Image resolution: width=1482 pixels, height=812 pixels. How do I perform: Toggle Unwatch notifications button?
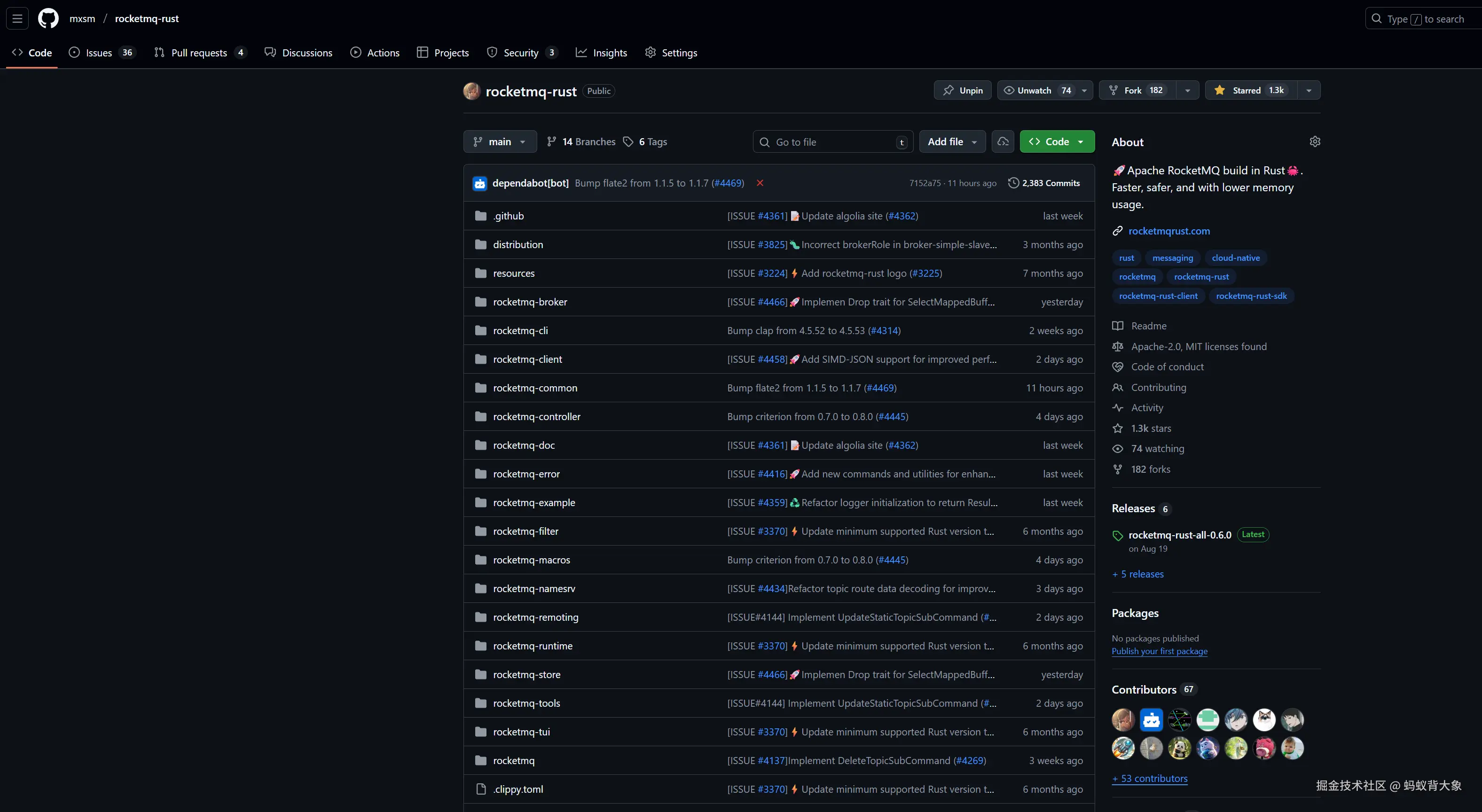tap(1035, 90)
